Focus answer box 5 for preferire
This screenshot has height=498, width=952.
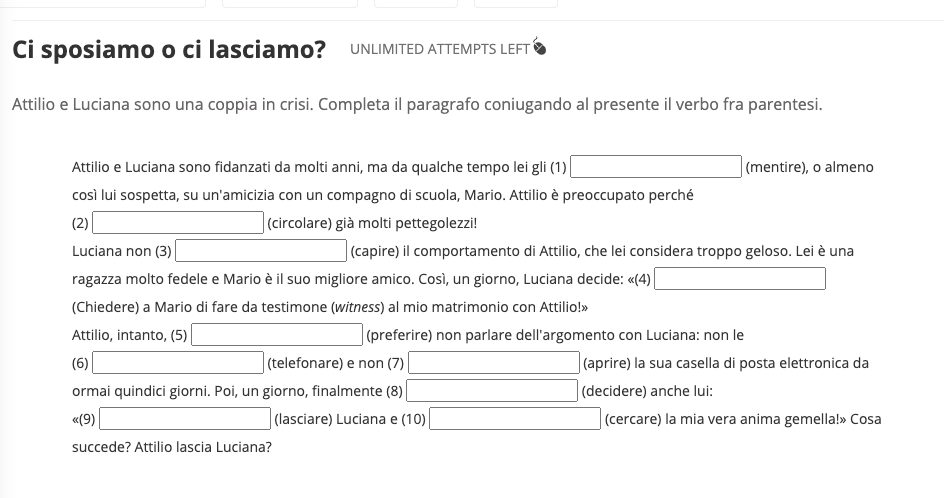[x=277, y=335]
